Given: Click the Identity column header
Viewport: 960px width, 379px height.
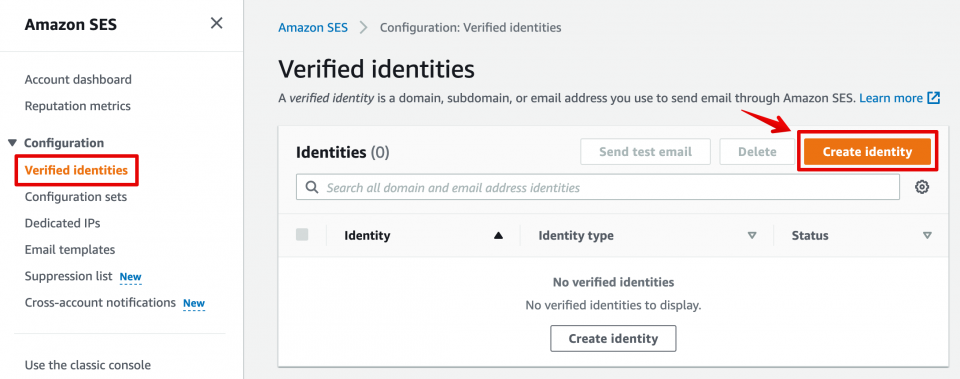Looking at the screenshot, I should coord(367,236).
